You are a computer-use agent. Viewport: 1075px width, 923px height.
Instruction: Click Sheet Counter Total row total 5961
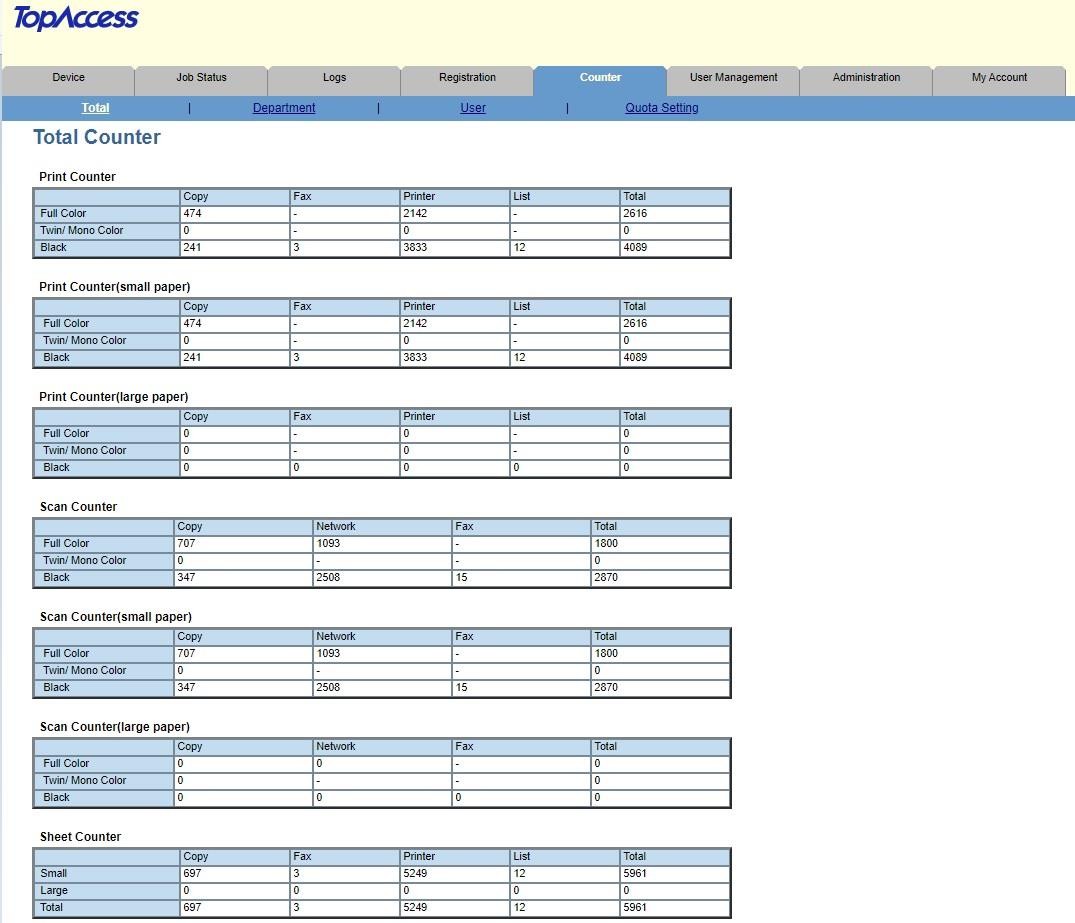pyautogui.click(x=675, y=907)
